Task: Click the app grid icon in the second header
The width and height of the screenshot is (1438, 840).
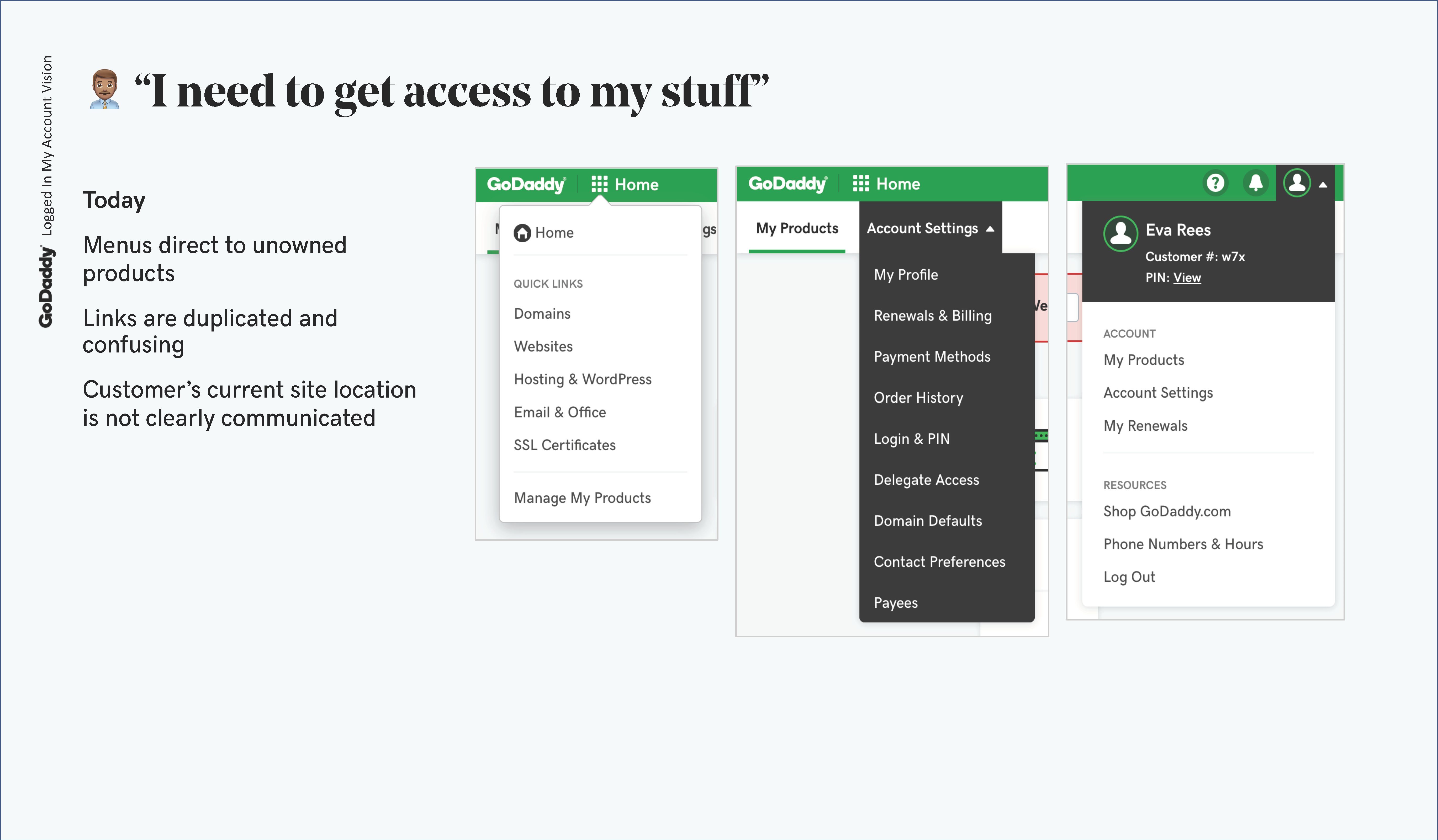Action: (x=860, y=184)
